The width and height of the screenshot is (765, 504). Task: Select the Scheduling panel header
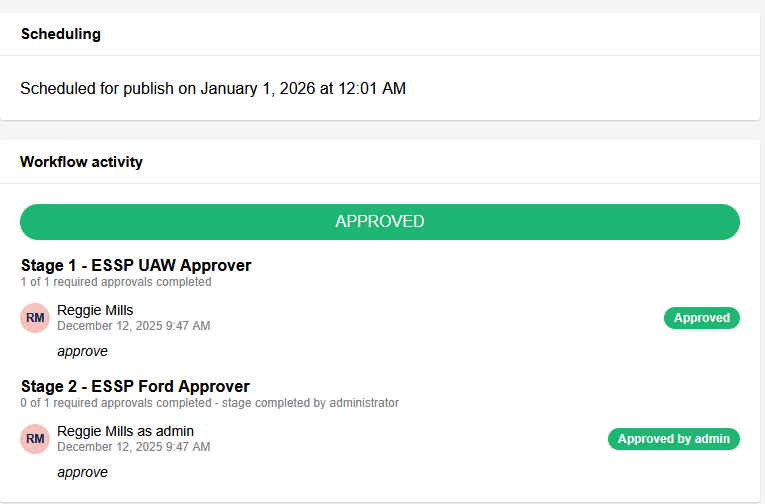pyautogui.click(x=61, y=34)
